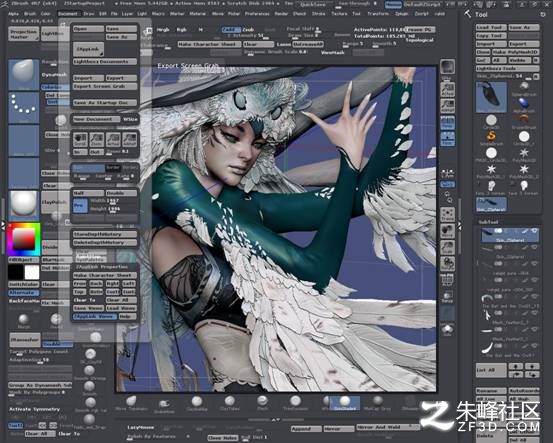Select the Move Topological brush on bottom shelf

click(x=131, y=403)
